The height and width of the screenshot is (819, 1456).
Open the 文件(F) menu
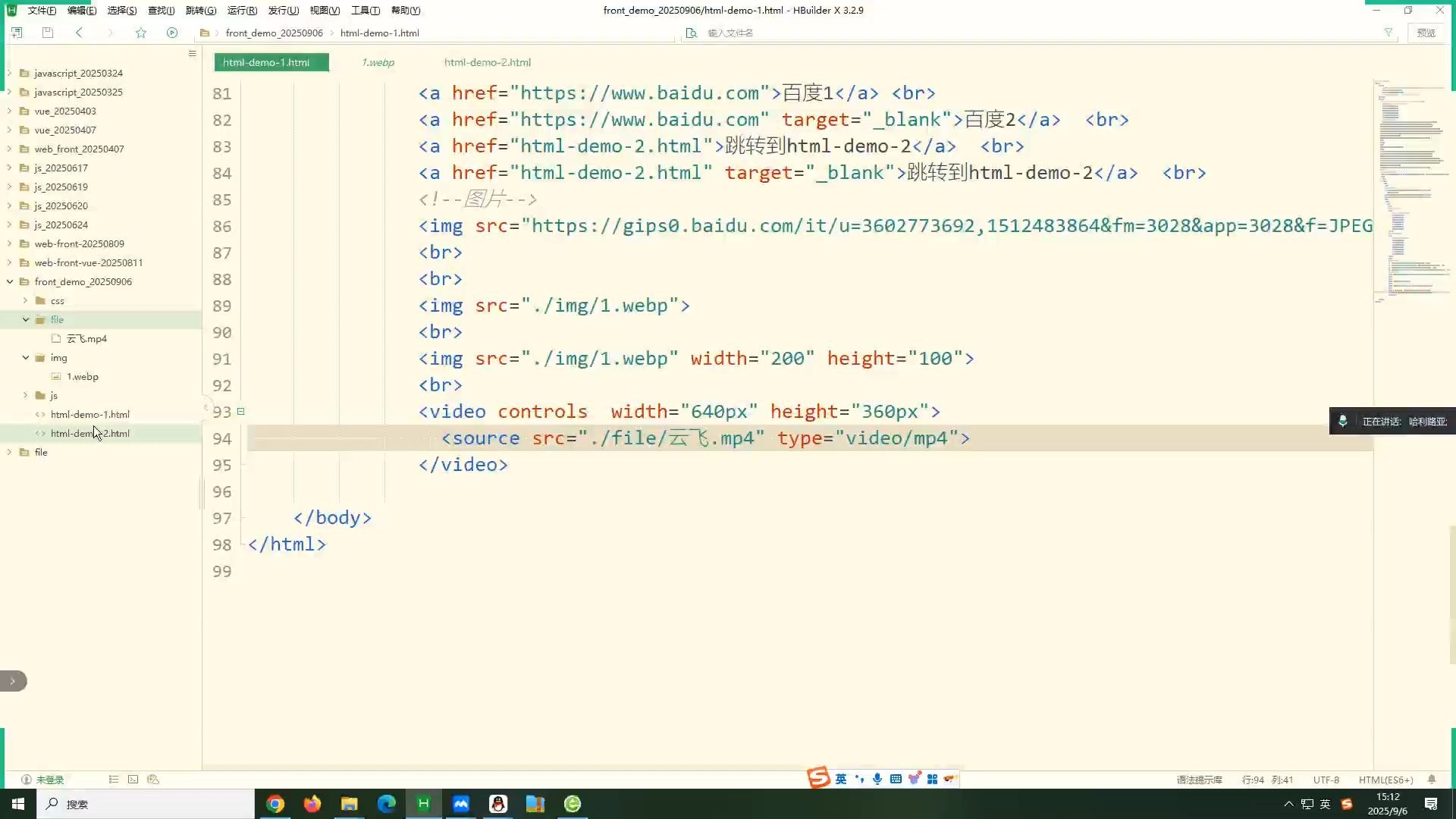pos(42,10)
